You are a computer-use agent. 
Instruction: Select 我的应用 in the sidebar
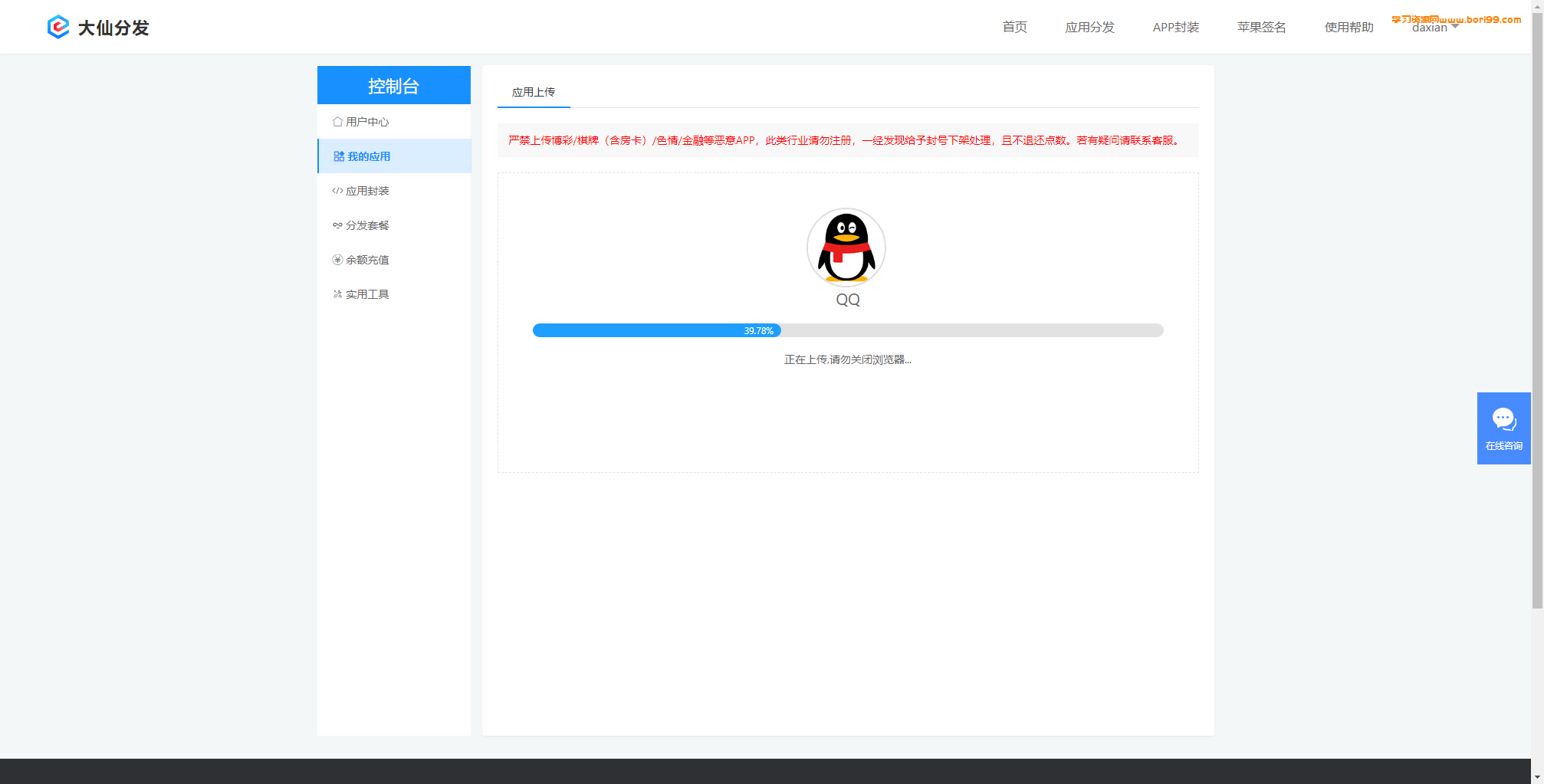[394, 156]
